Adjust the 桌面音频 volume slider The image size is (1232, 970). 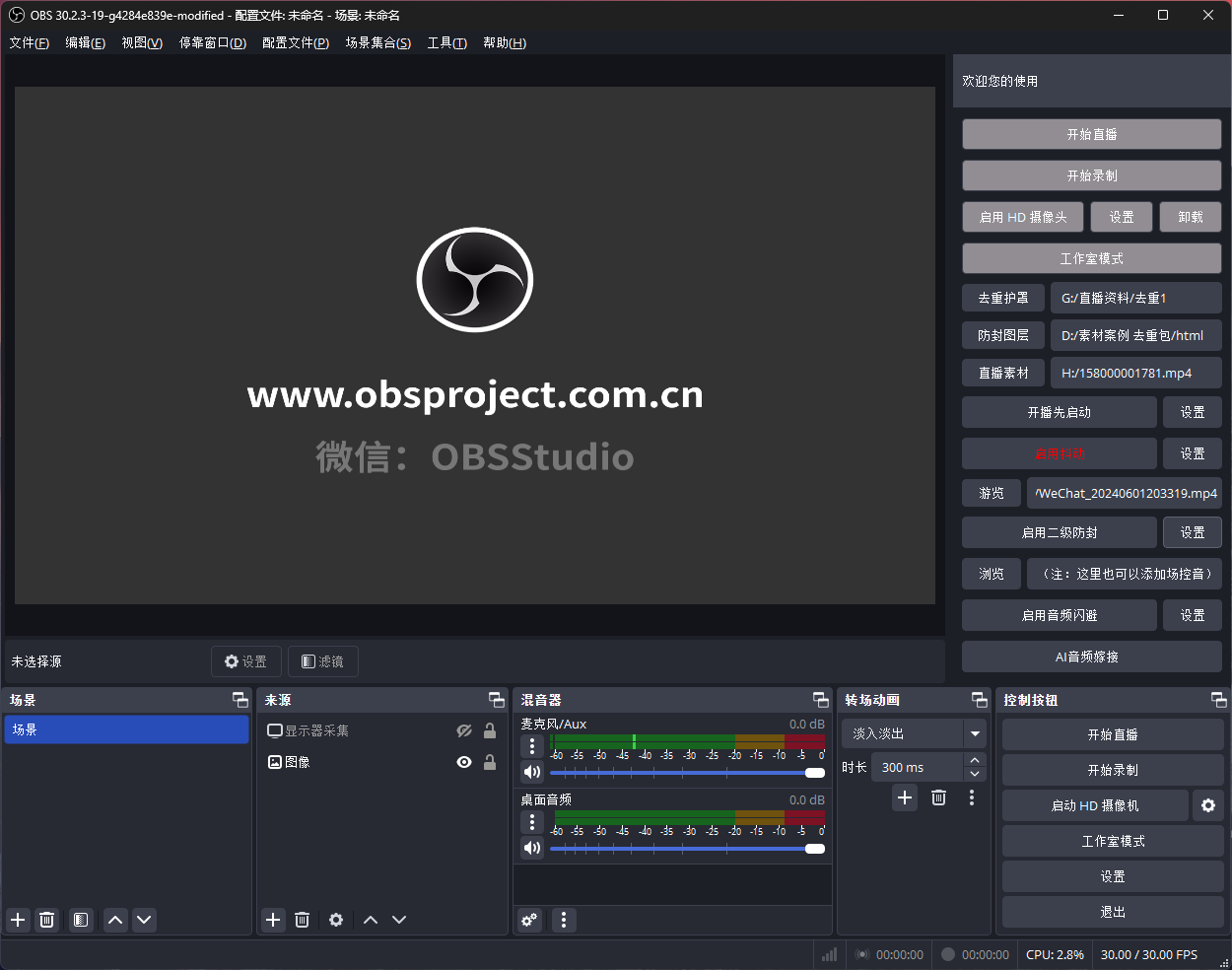click(x=688, y=849)
